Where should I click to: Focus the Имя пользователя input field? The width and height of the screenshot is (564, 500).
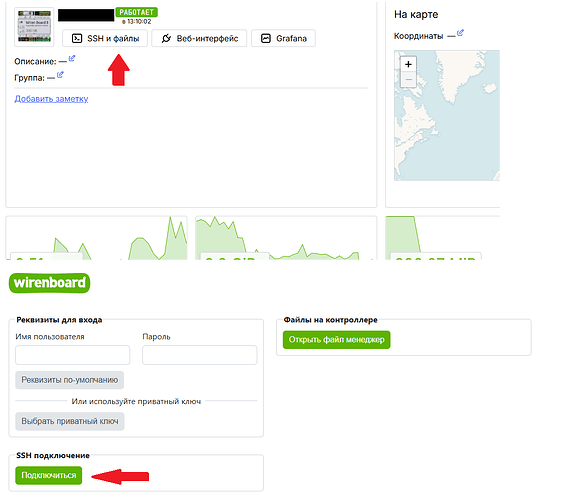point(73,355)
